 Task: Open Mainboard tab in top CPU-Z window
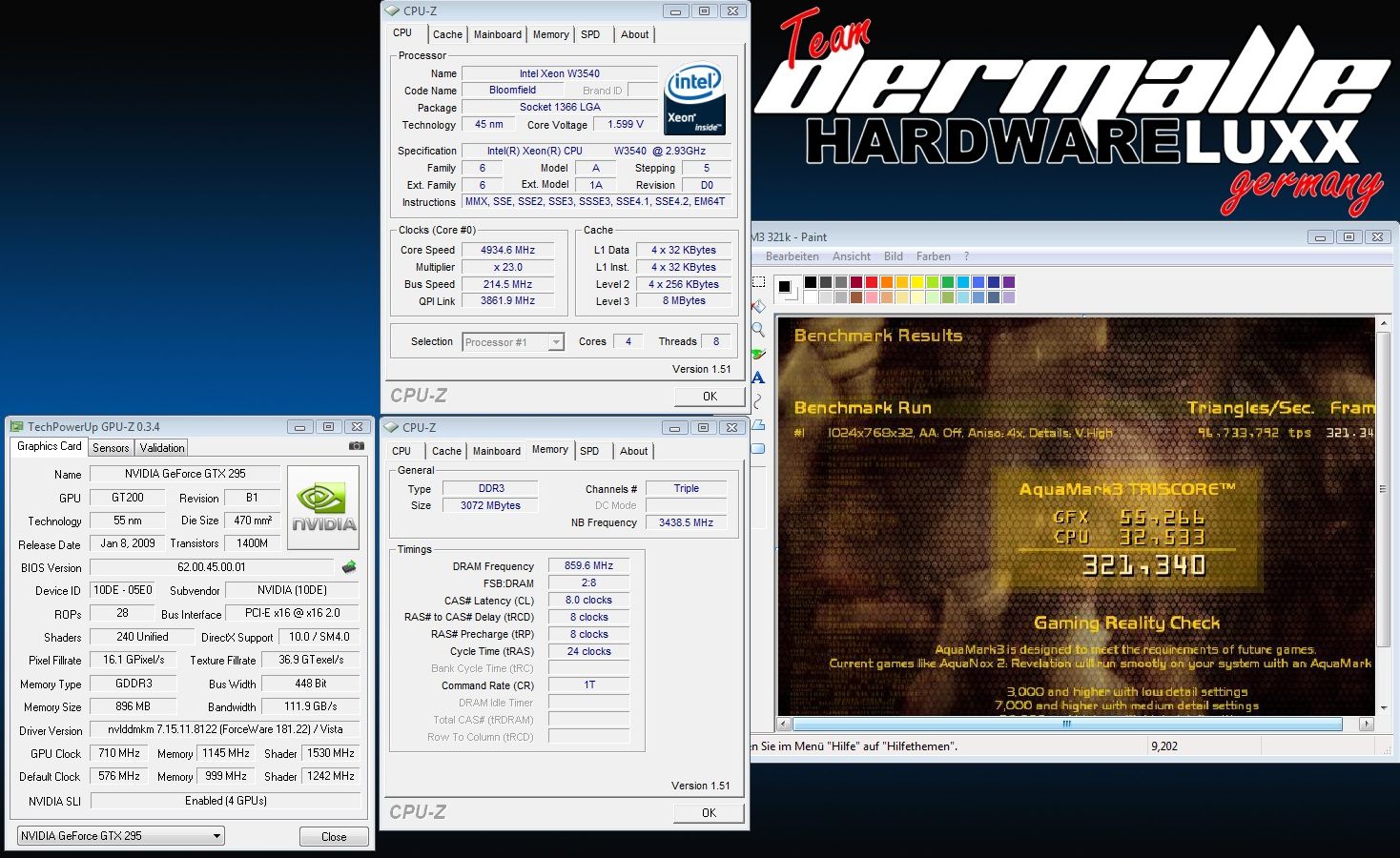[498, 34]
